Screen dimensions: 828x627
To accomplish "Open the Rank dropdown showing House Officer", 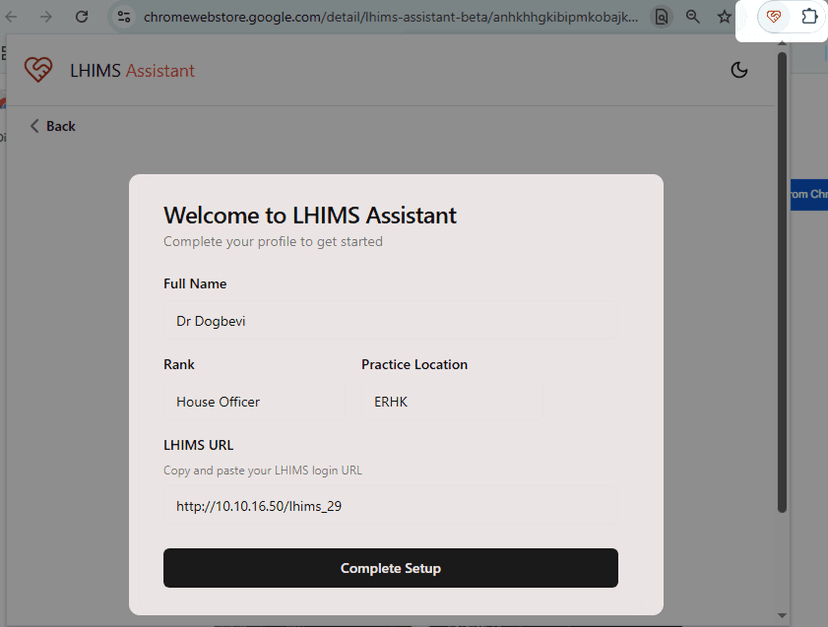I will (253, 401).
